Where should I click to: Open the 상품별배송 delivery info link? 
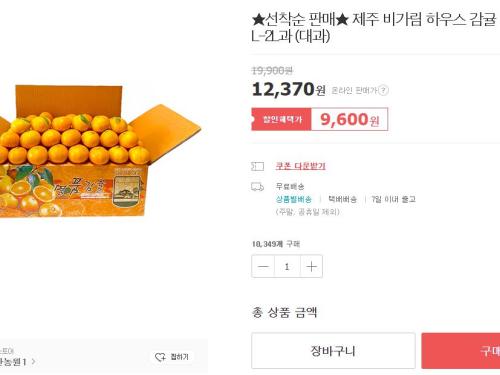coord(294,199)
